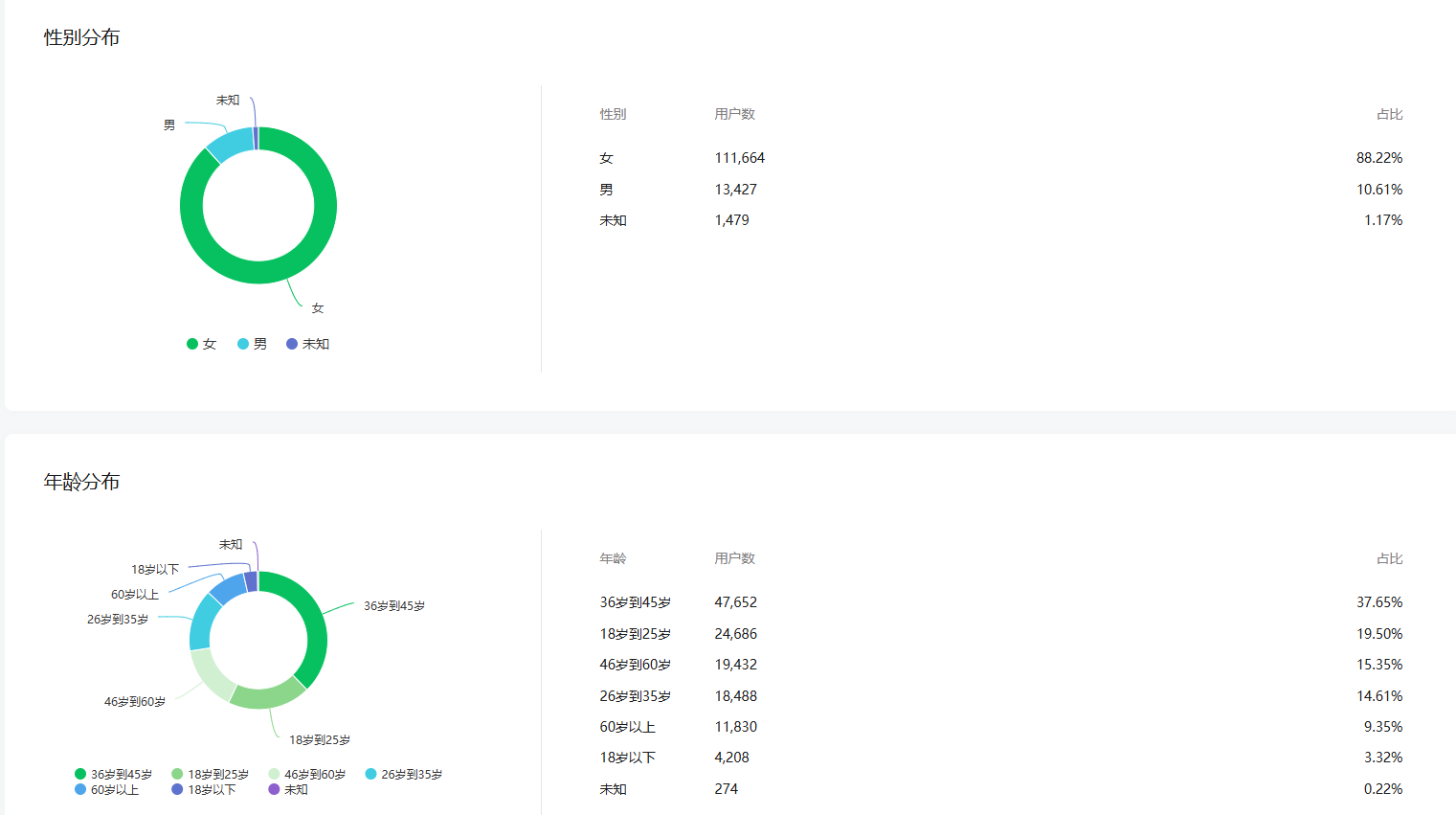Click the 18岁以下 legend color dot

(177, 789)
